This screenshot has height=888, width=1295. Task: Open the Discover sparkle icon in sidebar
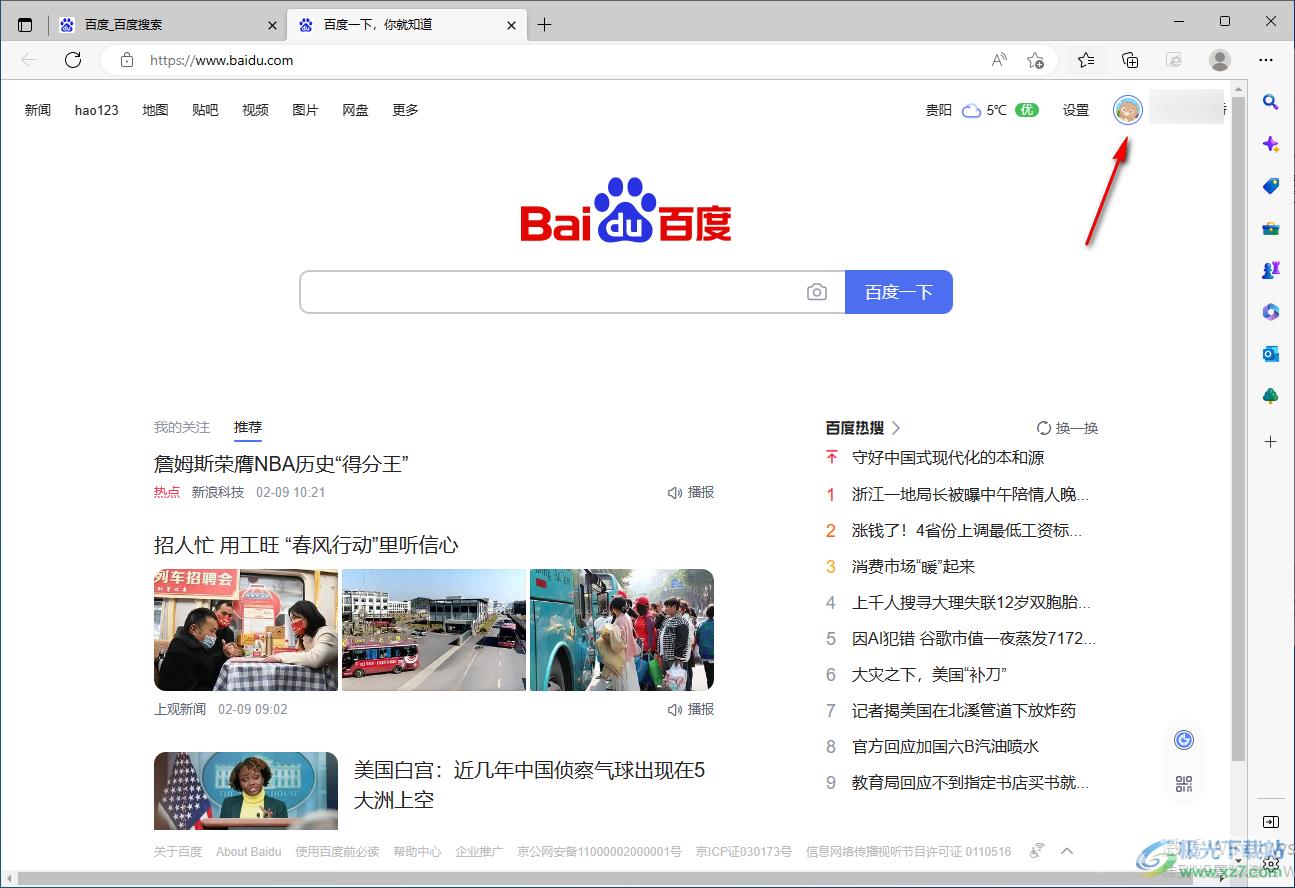[x=1270, y=144]
